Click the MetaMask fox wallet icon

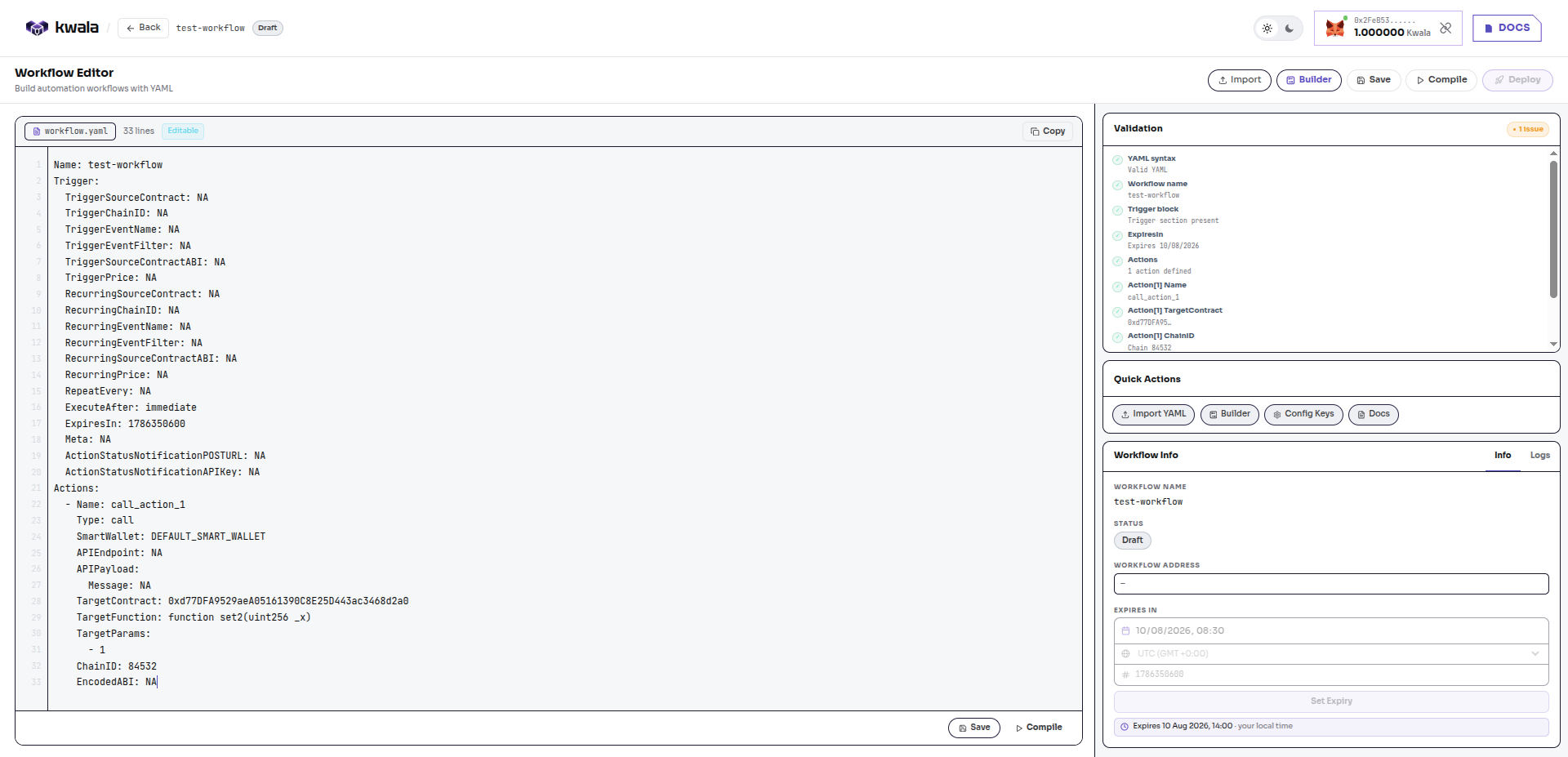1335,28
